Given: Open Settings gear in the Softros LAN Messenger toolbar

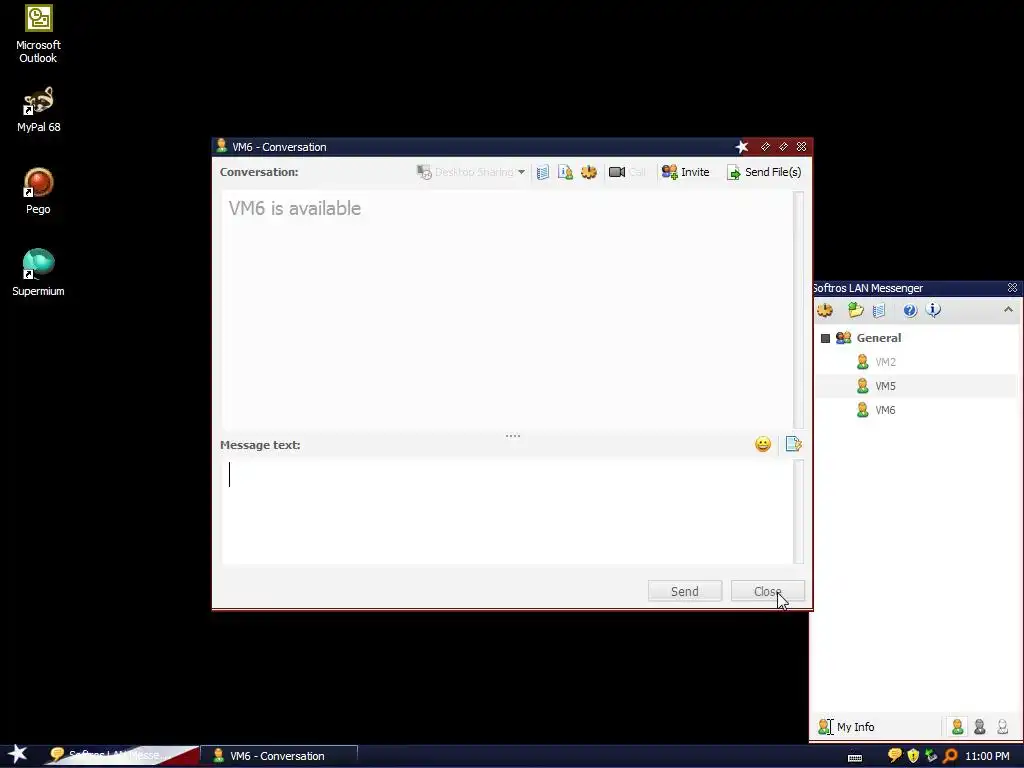Looking at the screenshot, I should (x=825, y=310).
